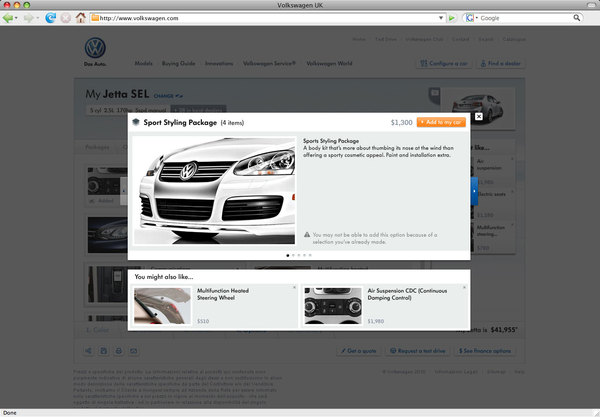Image resolution: width=600 pixels, height=417 pixels.
Task: Click the package icon beside Sport Styling Package
Action: (x=137, y=122)
